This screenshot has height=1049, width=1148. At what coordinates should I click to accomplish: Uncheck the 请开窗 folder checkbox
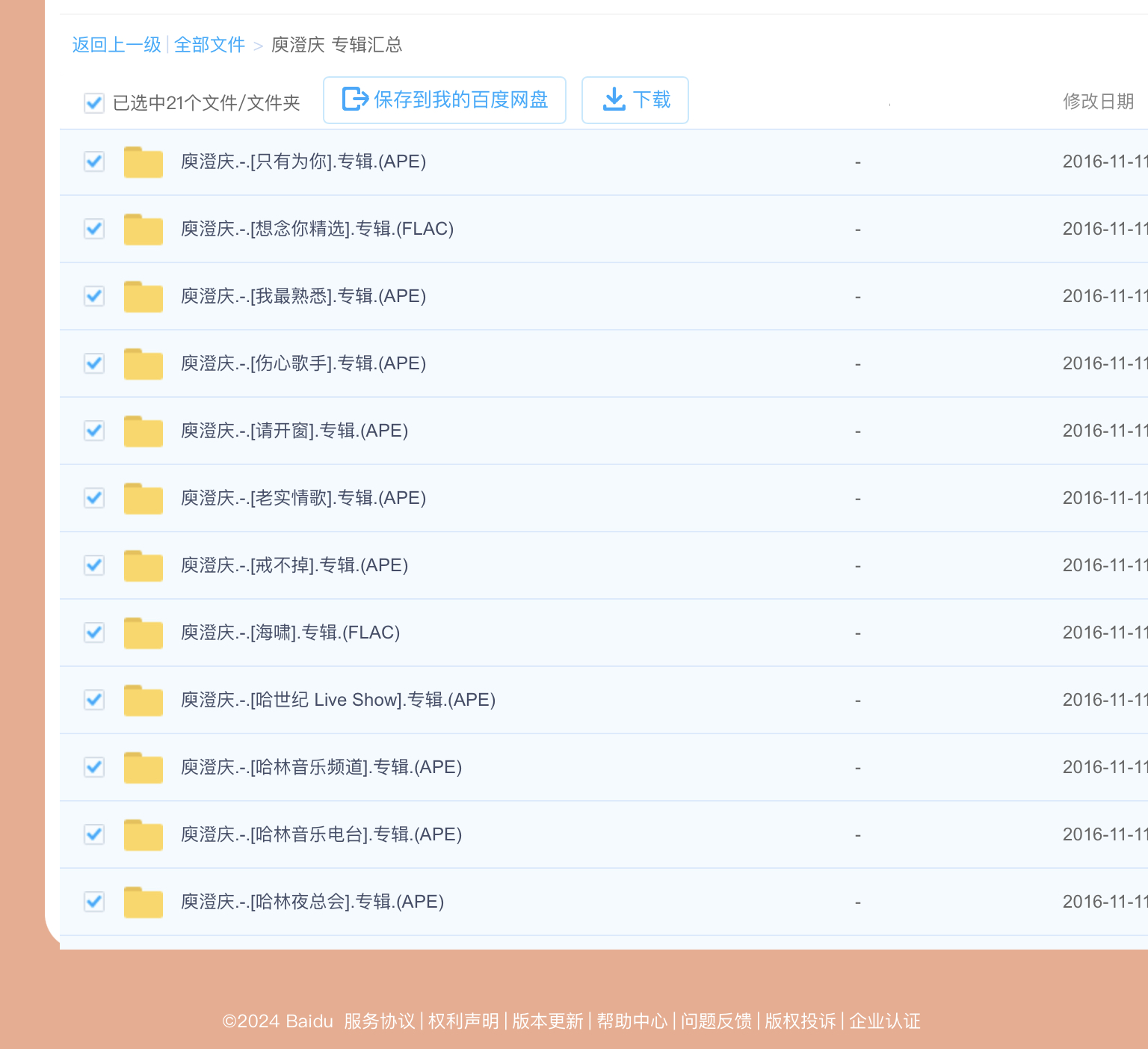tap(94, 431)
